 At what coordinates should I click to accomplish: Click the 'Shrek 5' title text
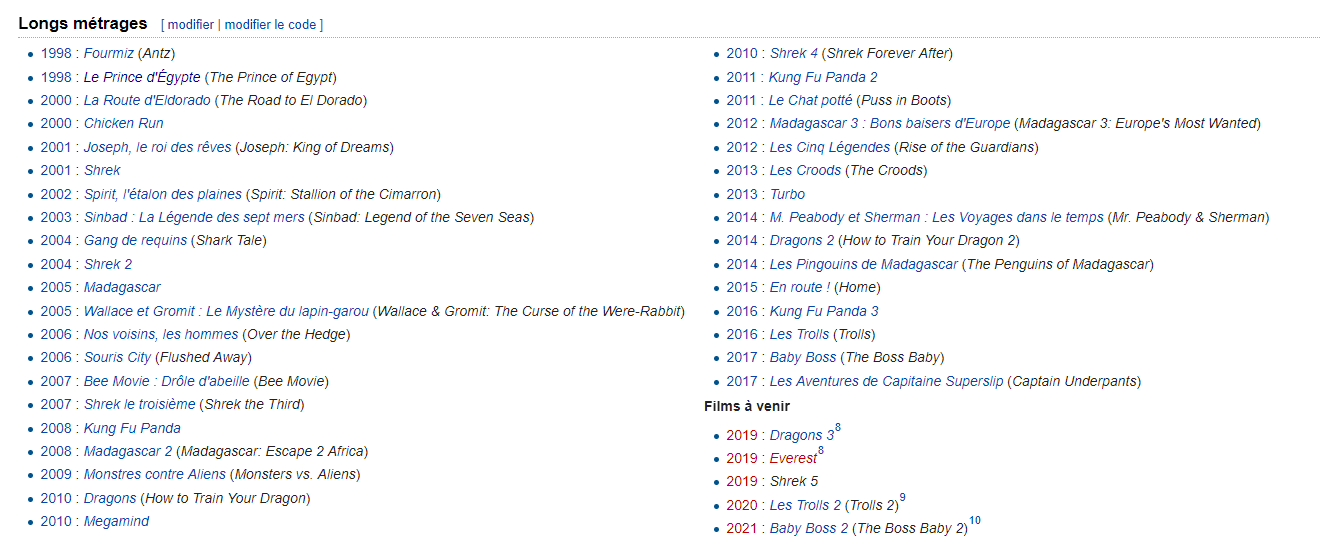pos(794,481)
